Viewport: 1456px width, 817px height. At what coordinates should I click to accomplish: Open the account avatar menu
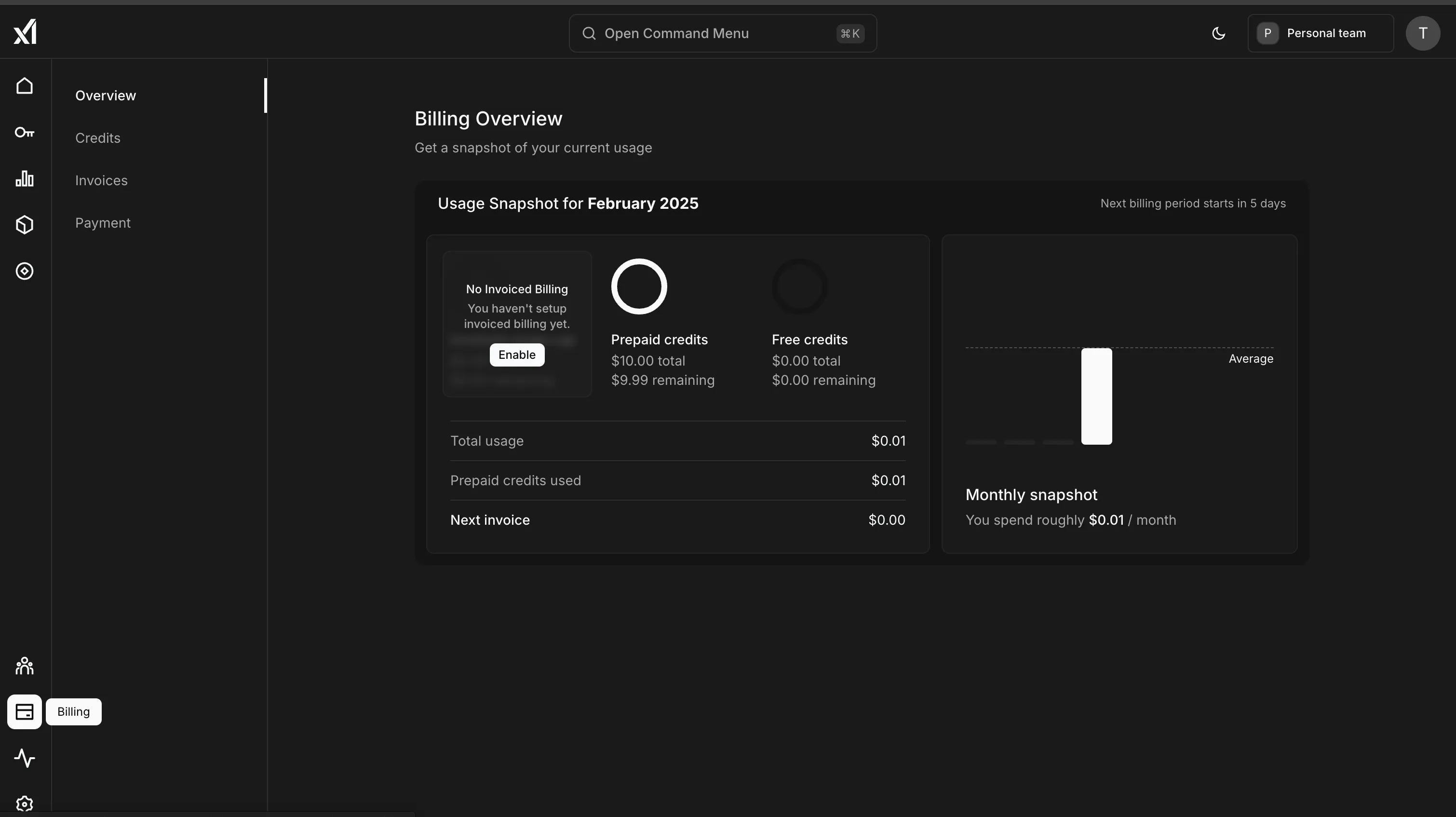(1423, 33)
